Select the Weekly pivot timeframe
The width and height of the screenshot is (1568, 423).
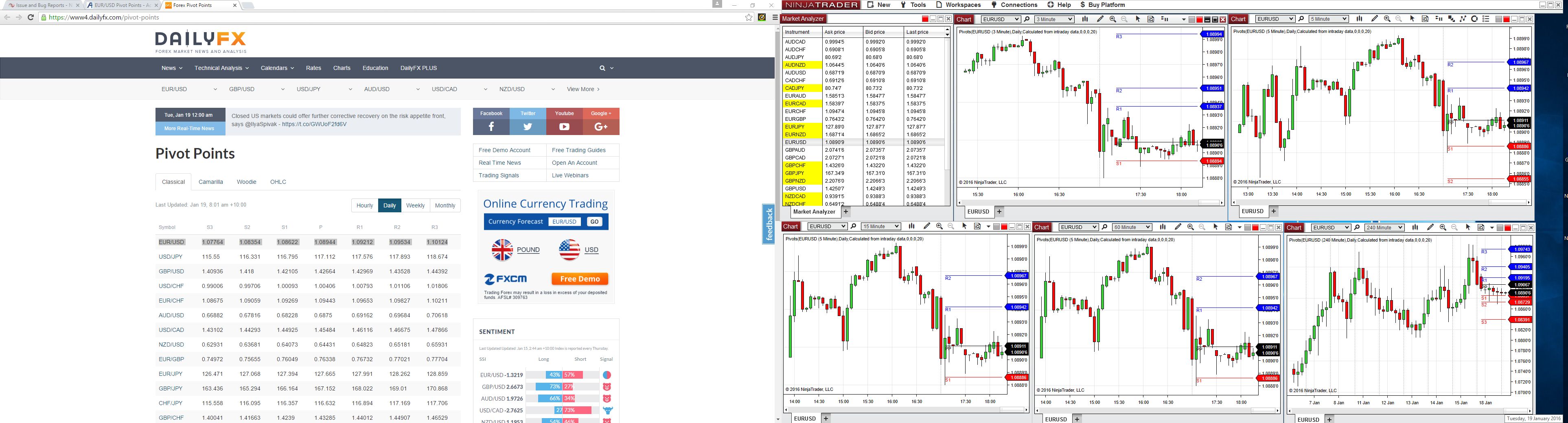coord(415,206)
